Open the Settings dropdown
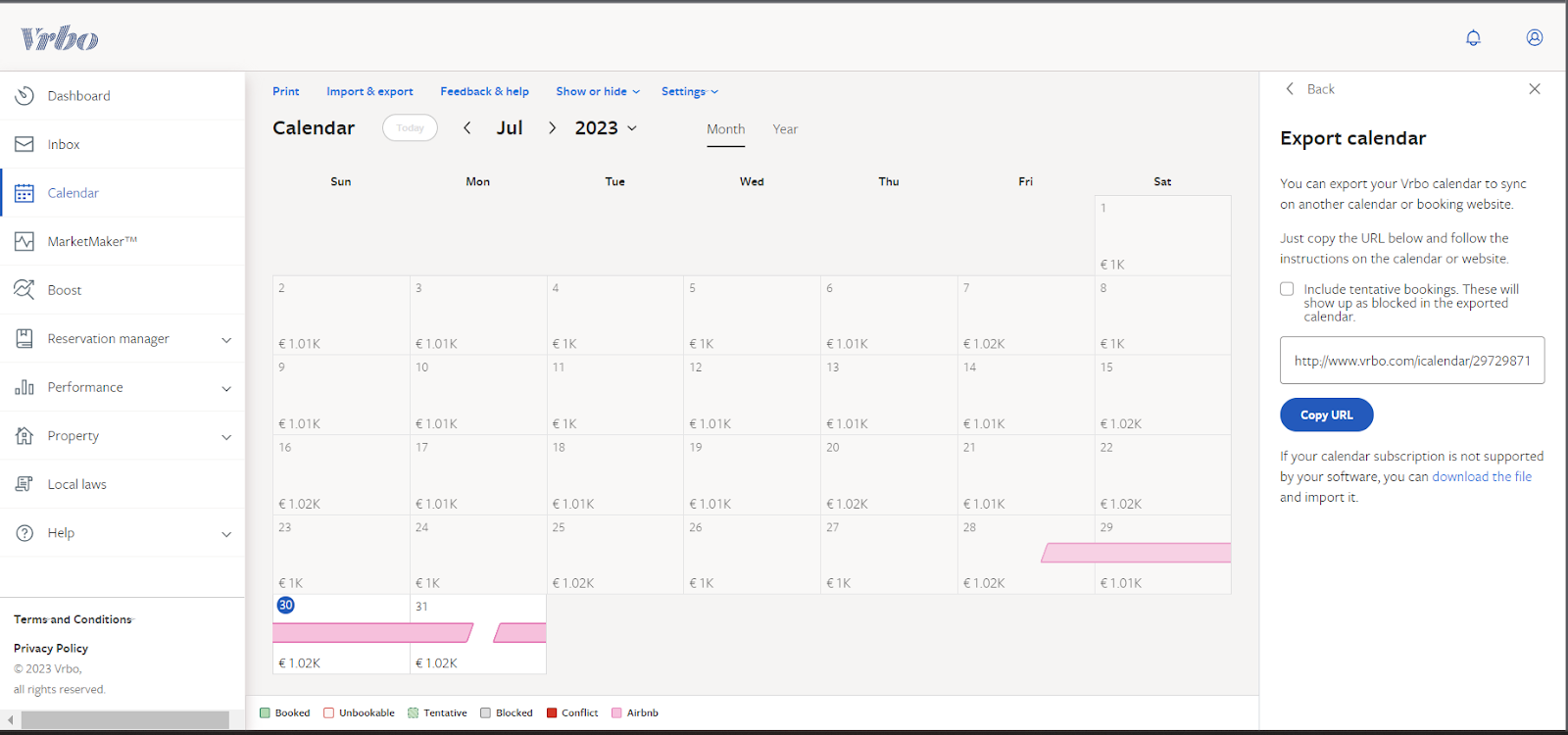This screenshot has width=1568, height=735. click(690, 91)
